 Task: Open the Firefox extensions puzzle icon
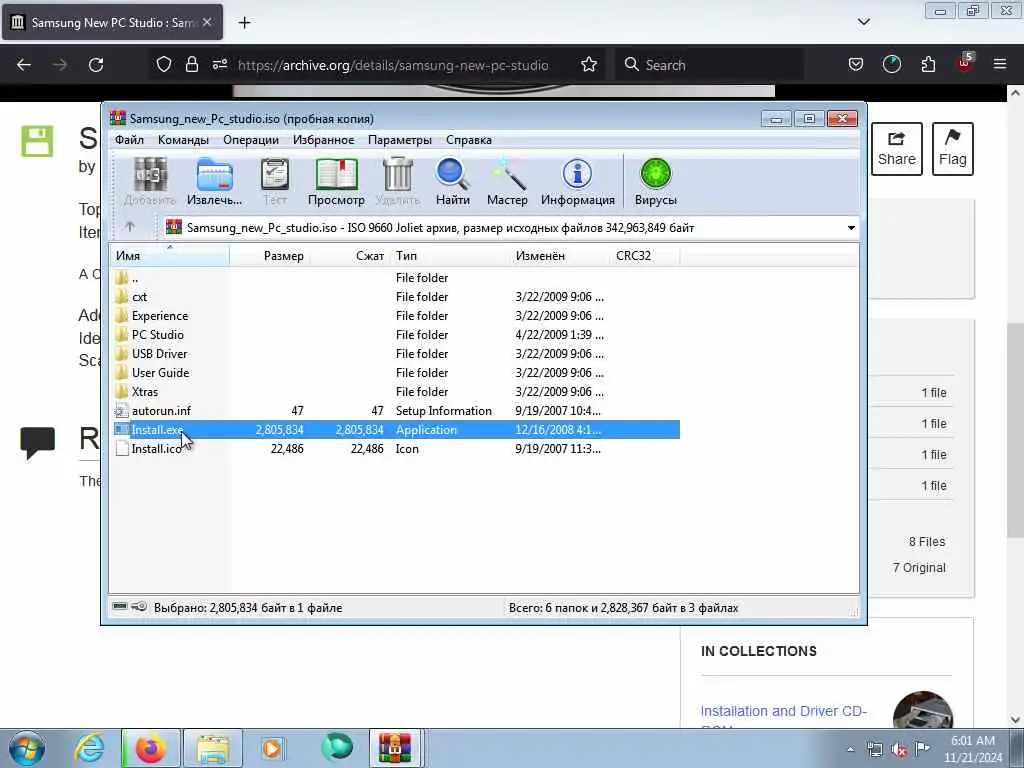928,65
